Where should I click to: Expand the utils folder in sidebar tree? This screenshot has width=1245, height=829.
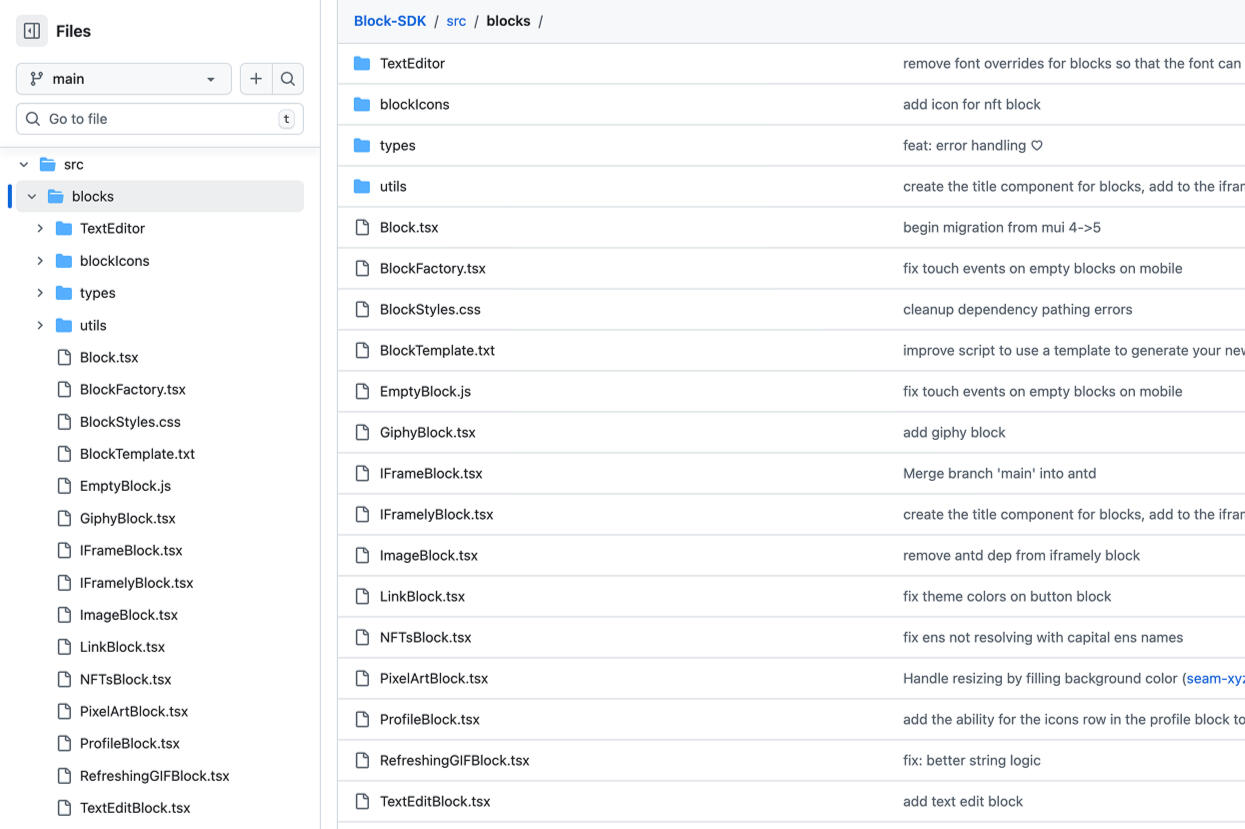point(40,325)
